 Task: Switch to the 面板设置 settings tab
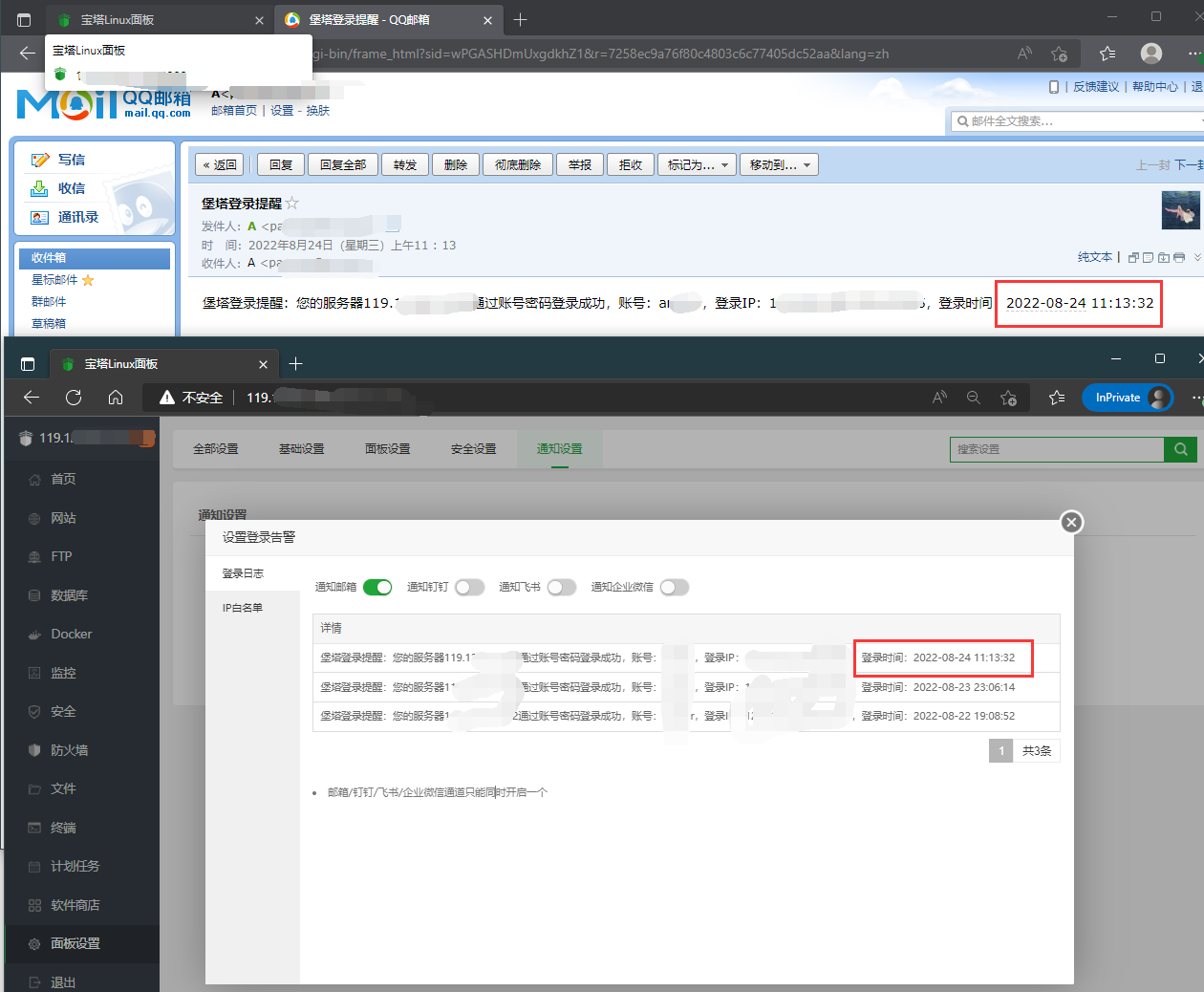point(388,448)
